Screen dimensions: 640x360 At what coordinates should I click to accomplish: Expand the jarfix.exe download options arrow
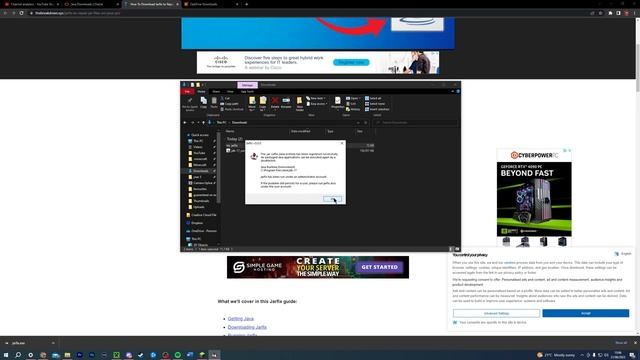[53, 343]
